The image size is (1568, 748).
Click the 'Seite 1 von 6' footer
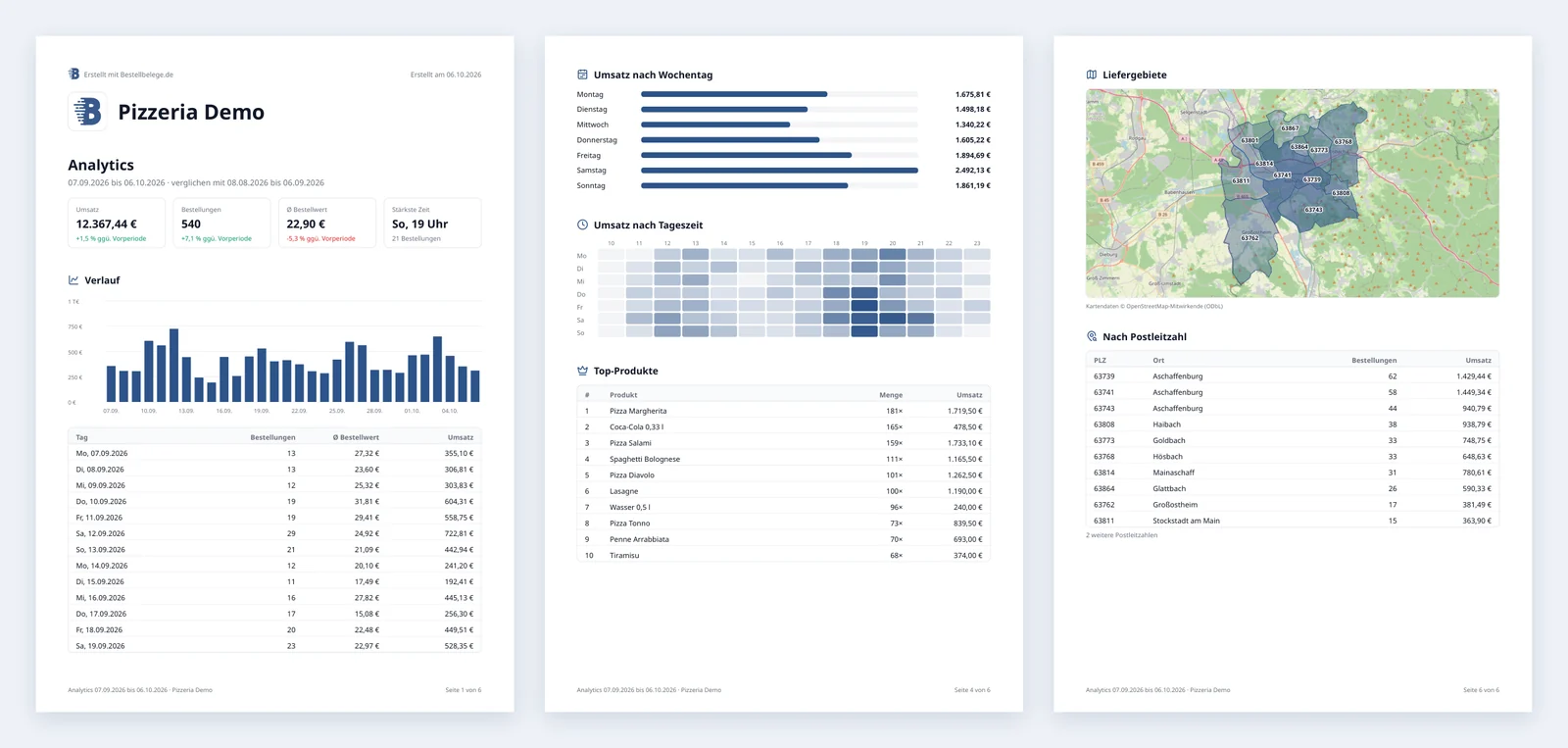click(464, 690)
